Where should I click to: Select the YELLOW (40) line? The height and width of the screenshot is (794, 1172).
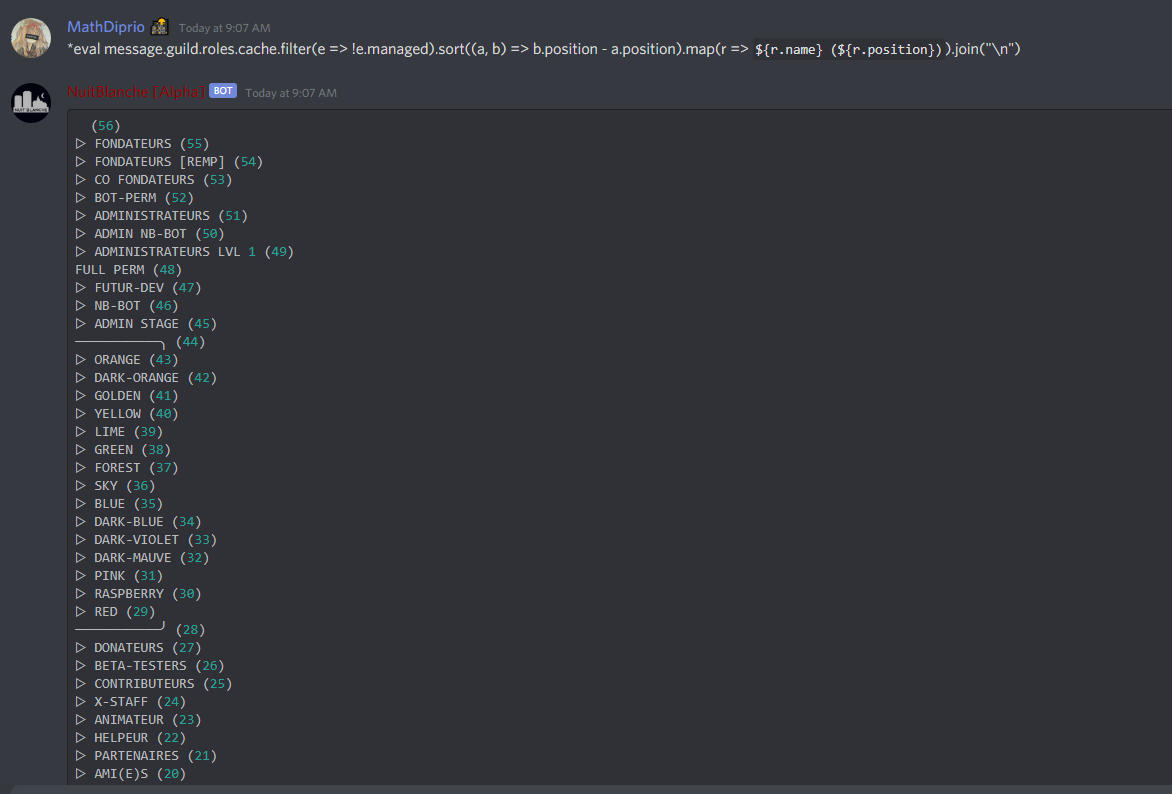pyautogui.click(x=127, y=413)
